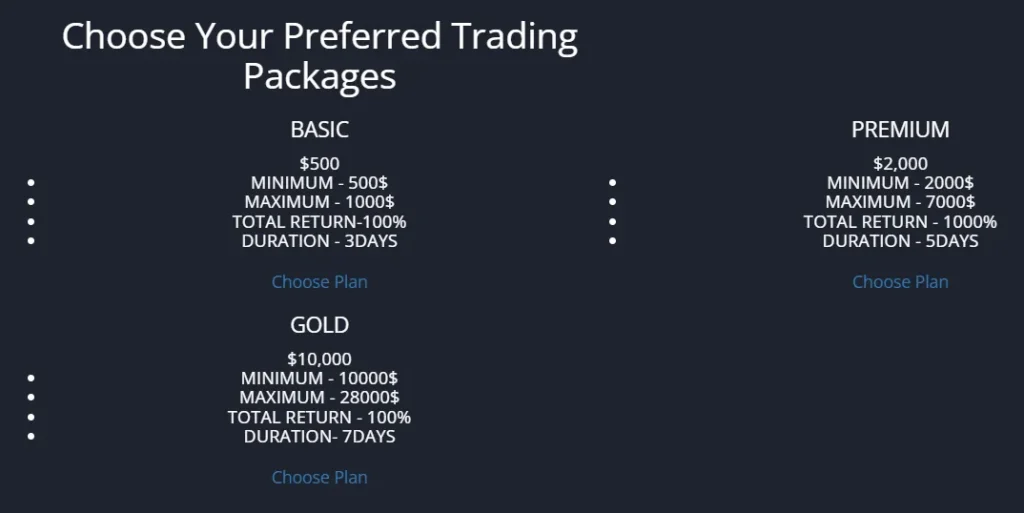Click 'DURATION - 5DAYS' list item
This screenshot has height=513, width=1024.
pyautogui.click(x=900, y=241)
